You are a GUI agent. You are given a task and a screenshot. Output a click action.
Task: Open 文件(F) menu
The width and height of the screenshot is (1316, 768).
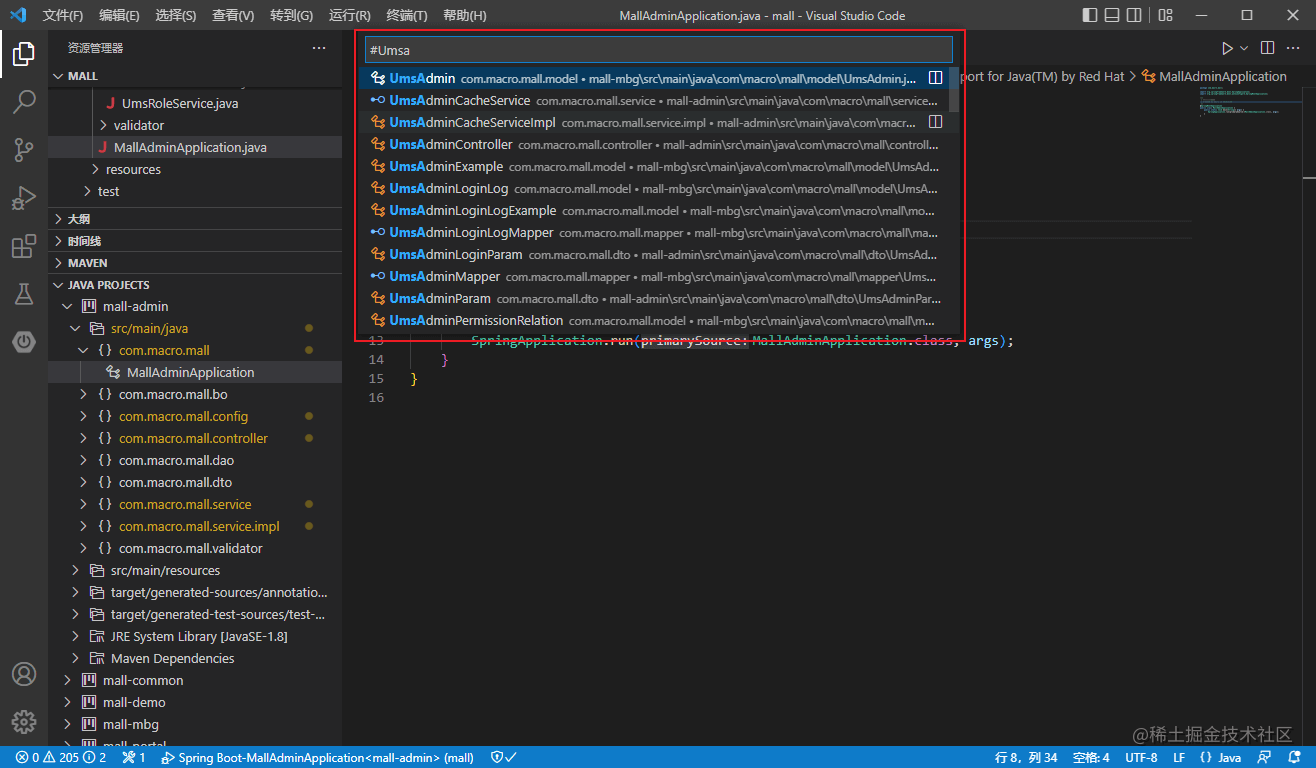tap(63, 15)
